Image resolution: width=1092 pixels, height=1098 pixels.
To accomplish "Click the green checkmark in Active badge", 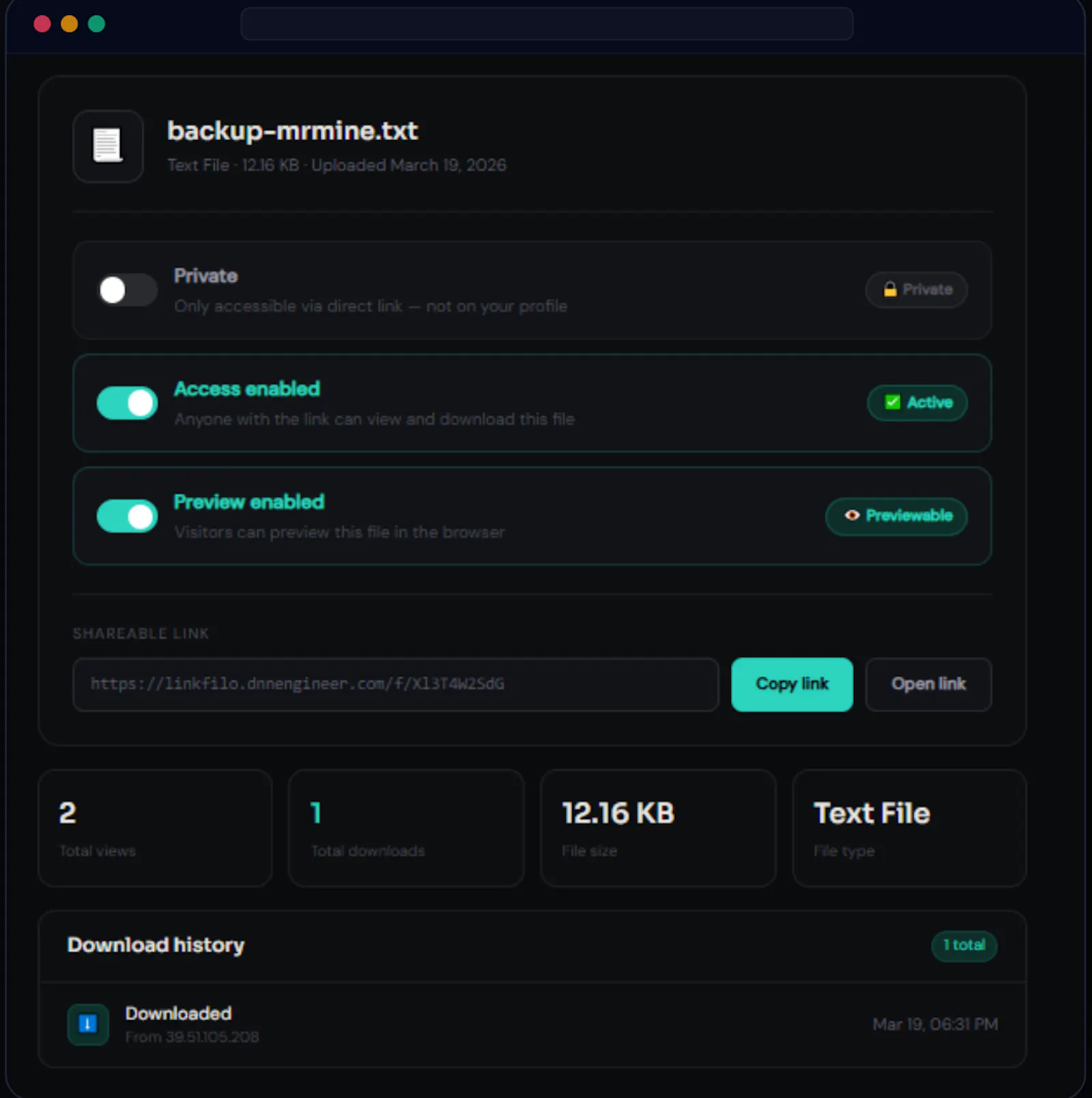I will [x=893, y=402].
